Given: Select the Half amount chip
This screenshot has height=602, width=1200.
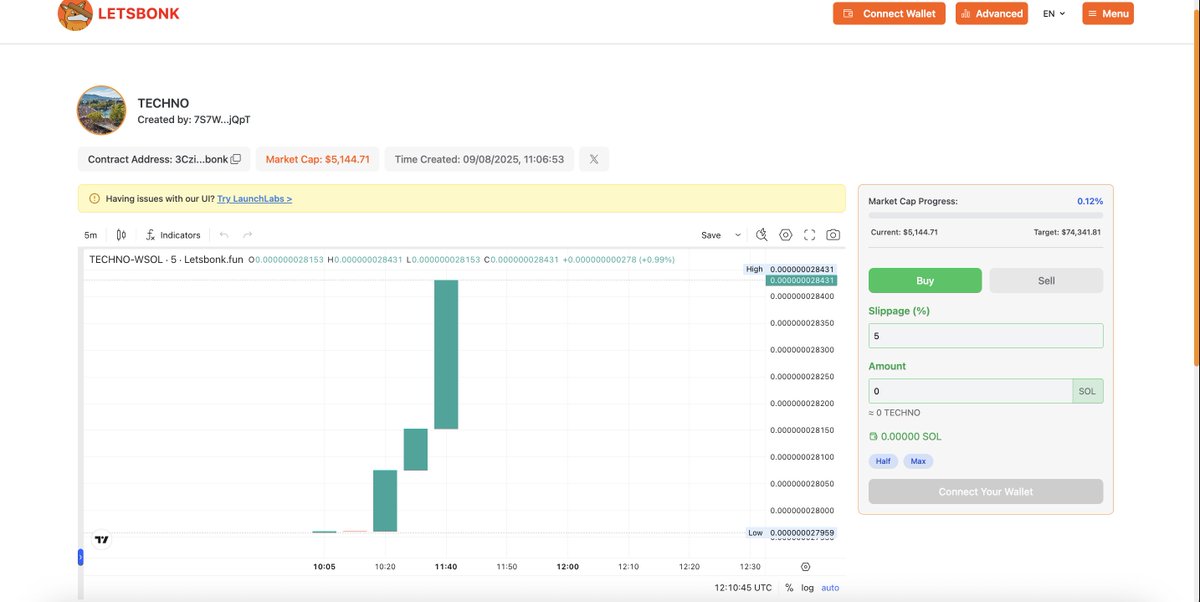Looking at the screenshot, I should click(883, 461).
